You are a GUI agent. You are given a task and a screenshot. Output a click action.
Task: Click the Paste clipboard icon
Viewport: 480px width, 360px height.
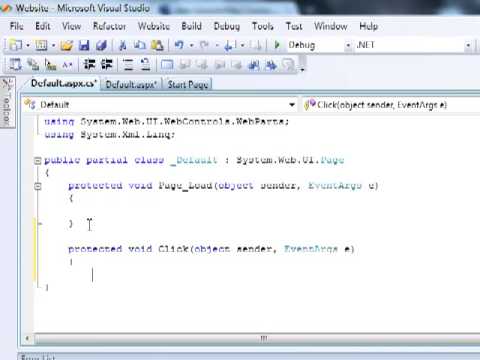click(157, 45)
